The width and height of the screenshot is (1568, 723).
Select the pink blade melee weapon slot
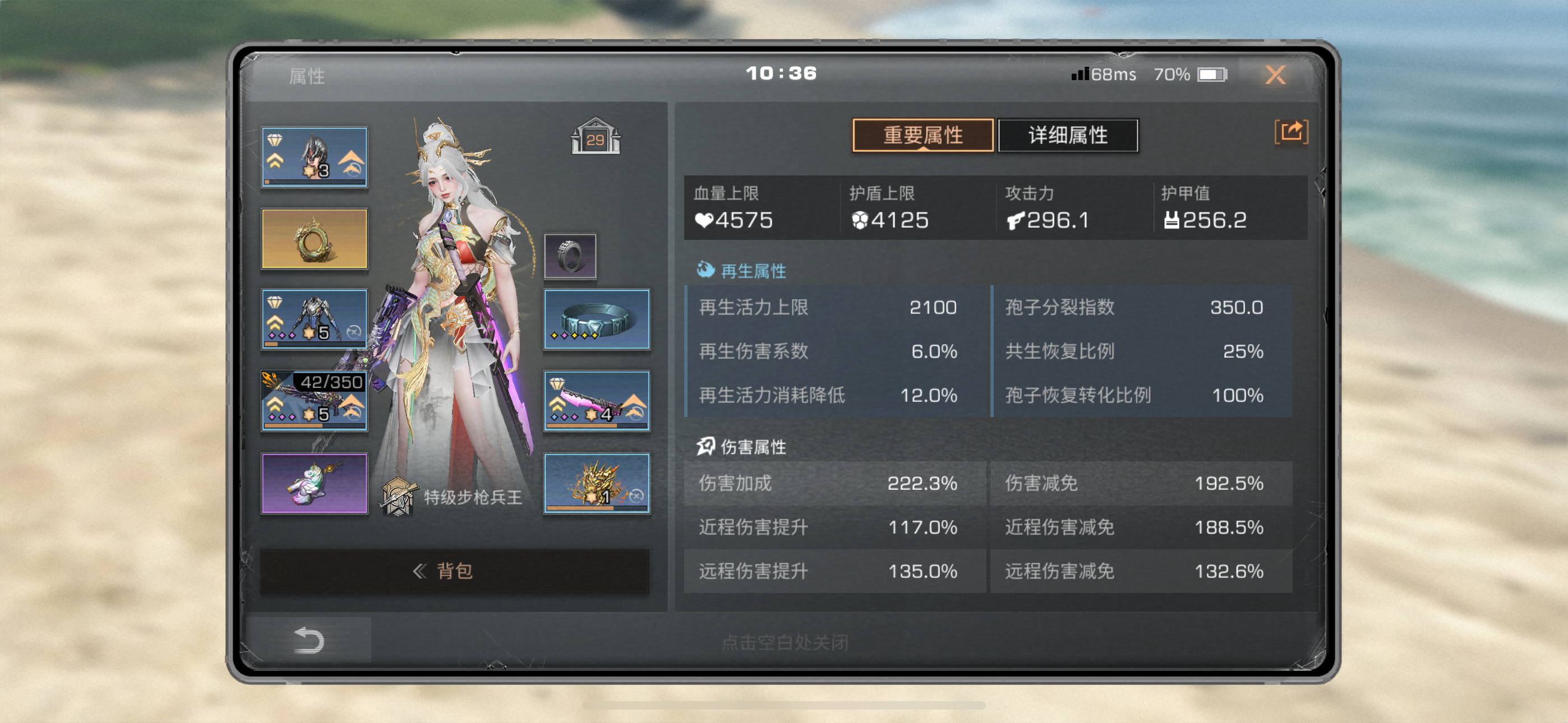coord(597,401)
